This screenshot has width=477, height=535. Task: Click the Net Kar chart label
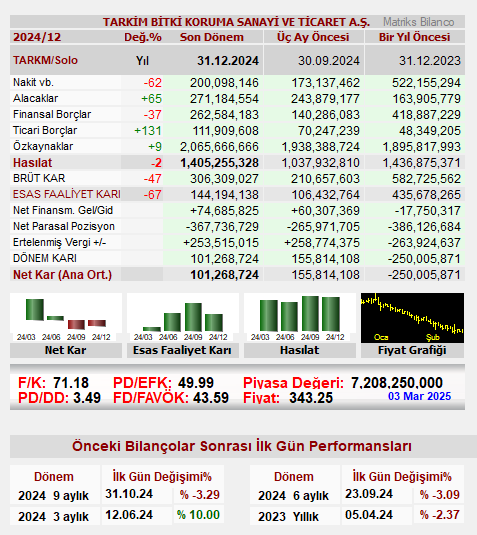[x=66, y=350]
